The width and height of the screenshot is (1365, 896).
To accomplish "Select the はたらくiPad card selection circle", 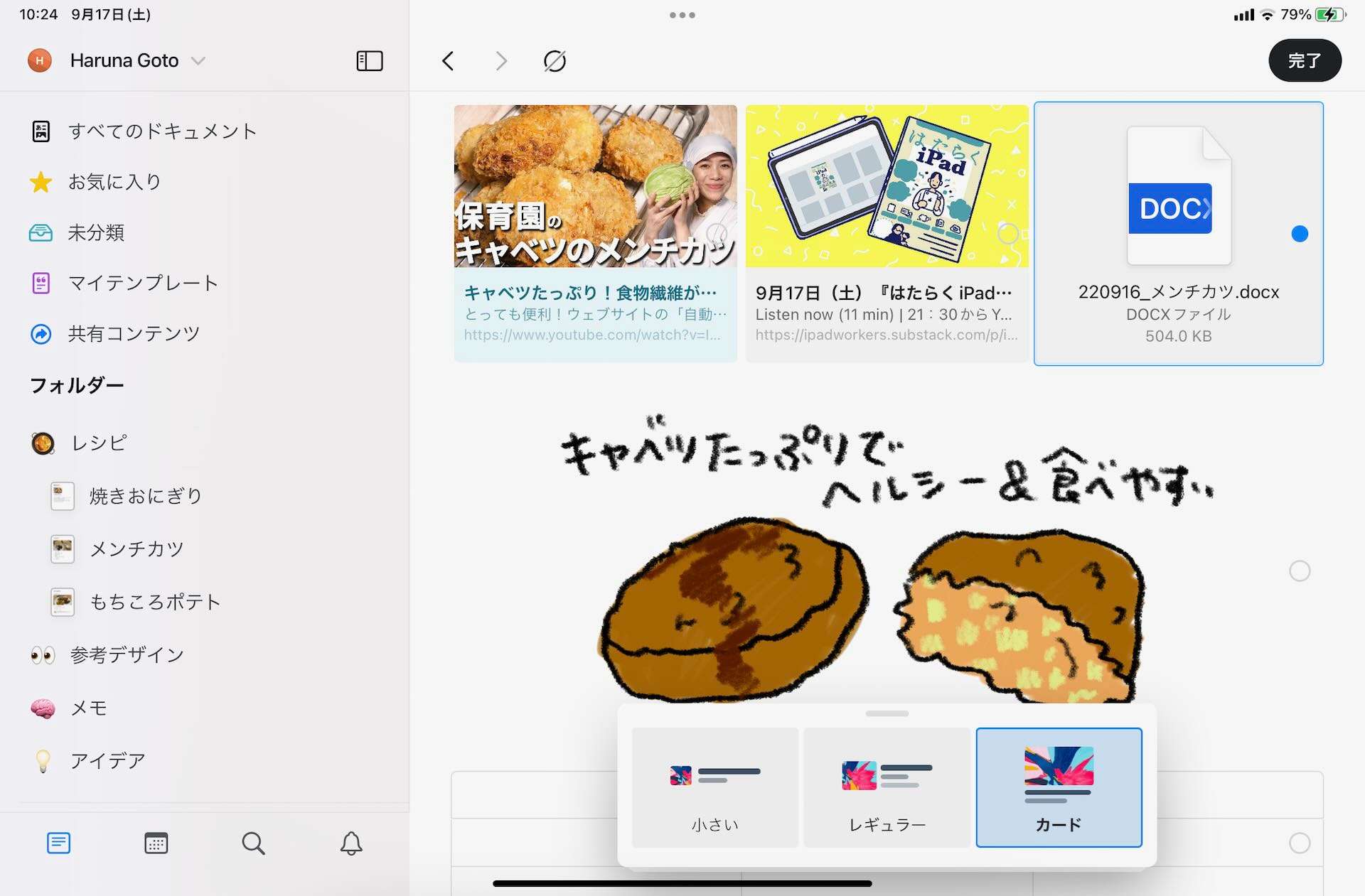I will [1008, 233].
